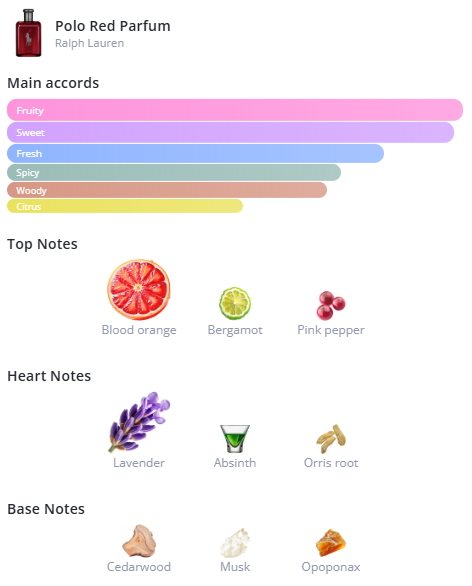Select the Blood orange note icon
The image size is (472, 586).
139,289
